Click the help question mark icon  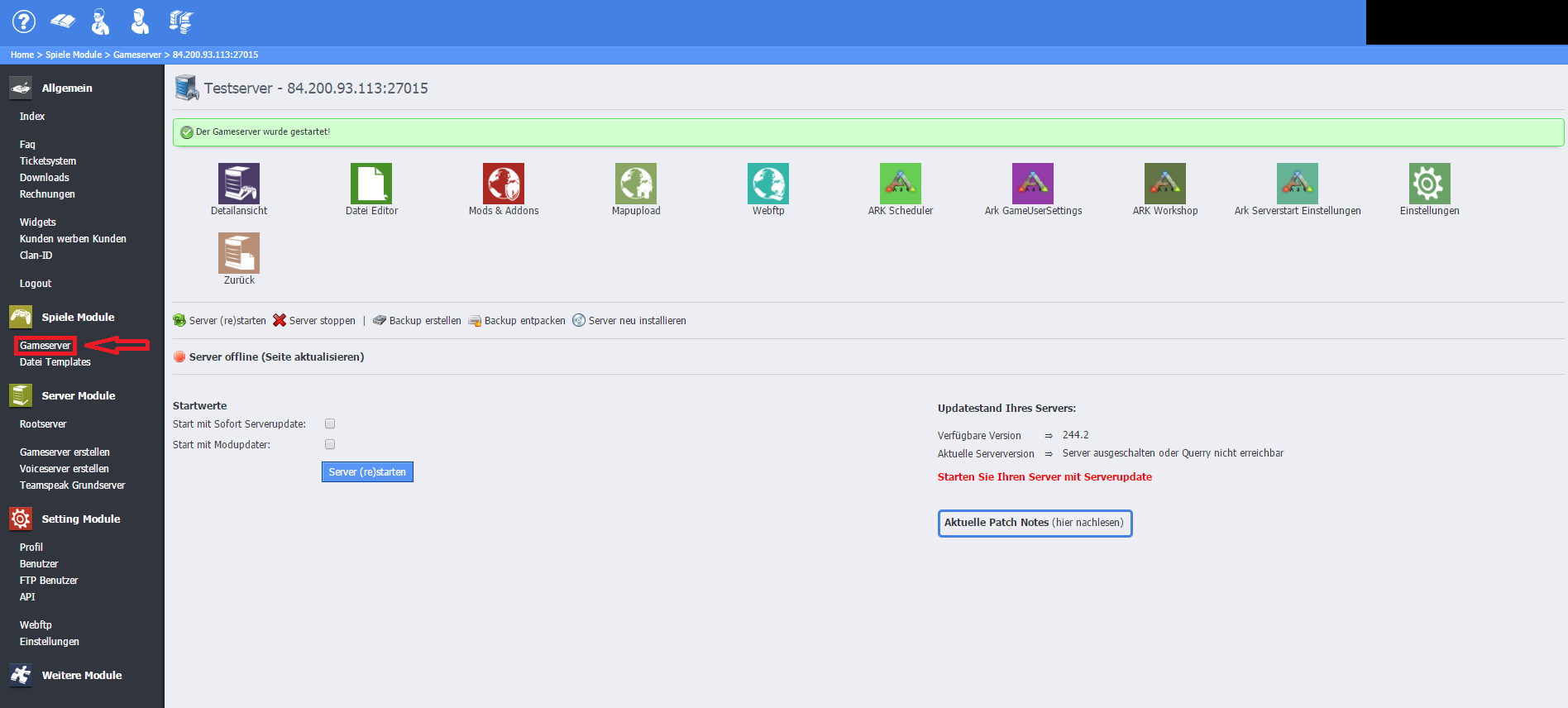point(24,22)
